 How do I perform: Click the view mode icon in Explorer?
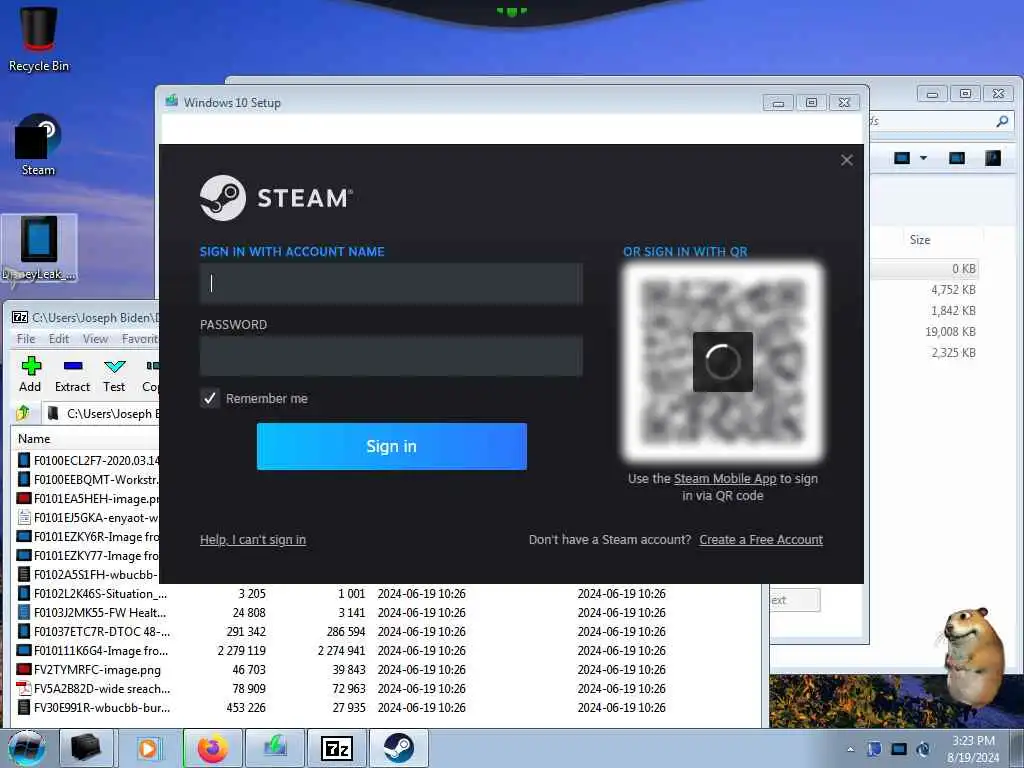[902, 158]
